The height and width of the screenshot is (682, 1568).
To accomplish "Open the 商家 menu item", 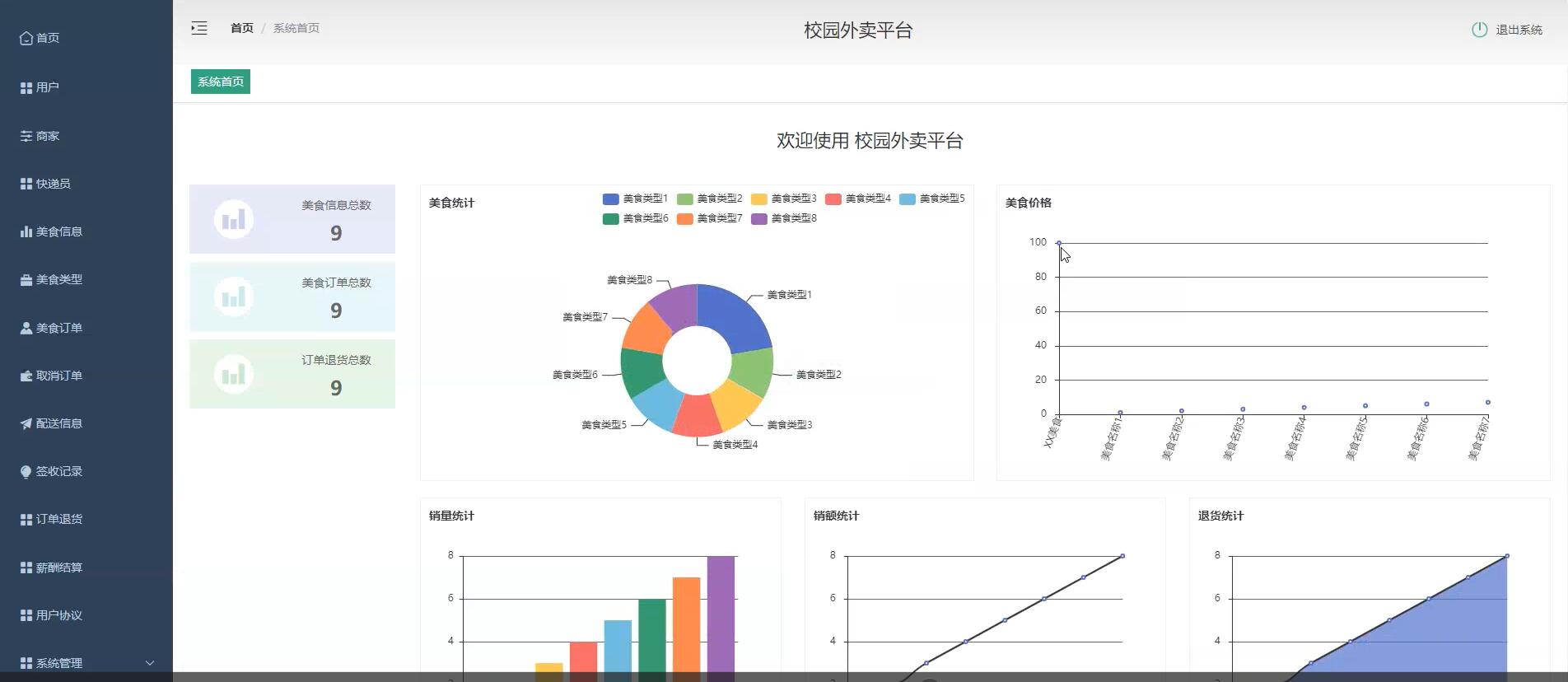I will pos(86,136).
